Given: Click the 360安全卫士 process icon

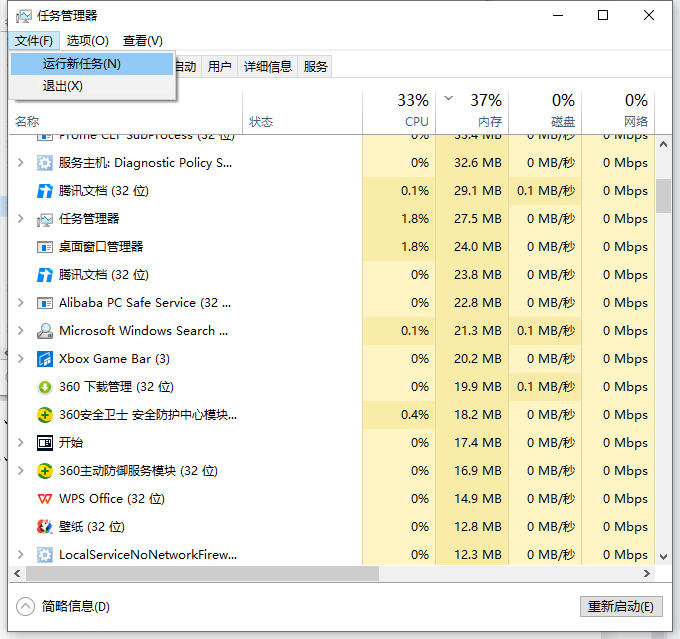Looking at the screenshot, I should click(x=45, y=415).
